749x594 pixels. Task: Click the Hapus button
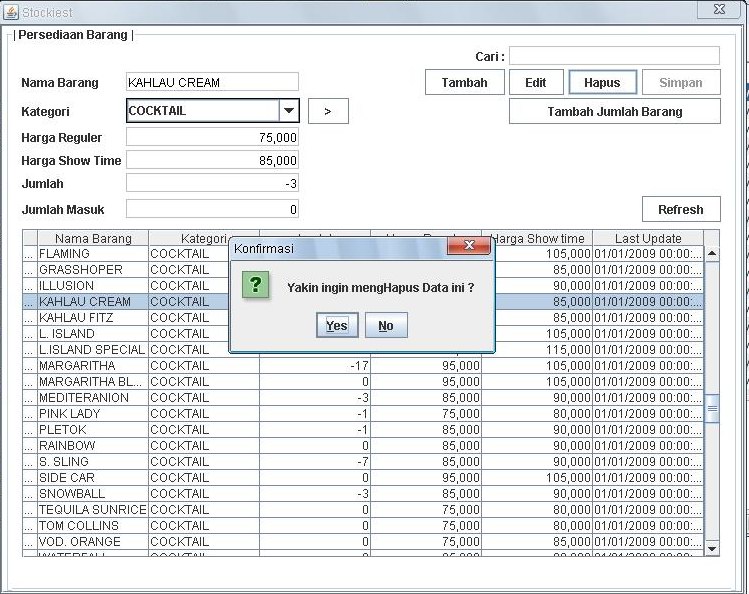[x=602, y=82]
